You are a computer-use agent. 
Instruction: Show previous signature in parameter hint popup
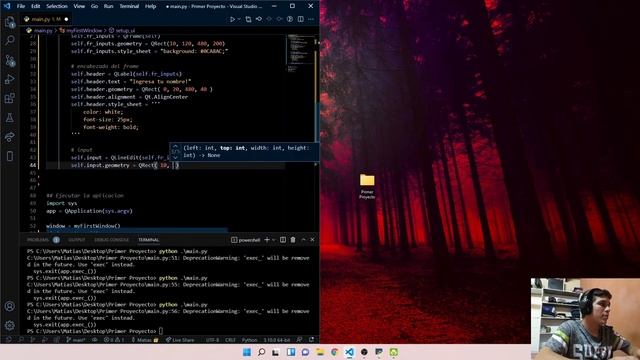coord(175,146)
